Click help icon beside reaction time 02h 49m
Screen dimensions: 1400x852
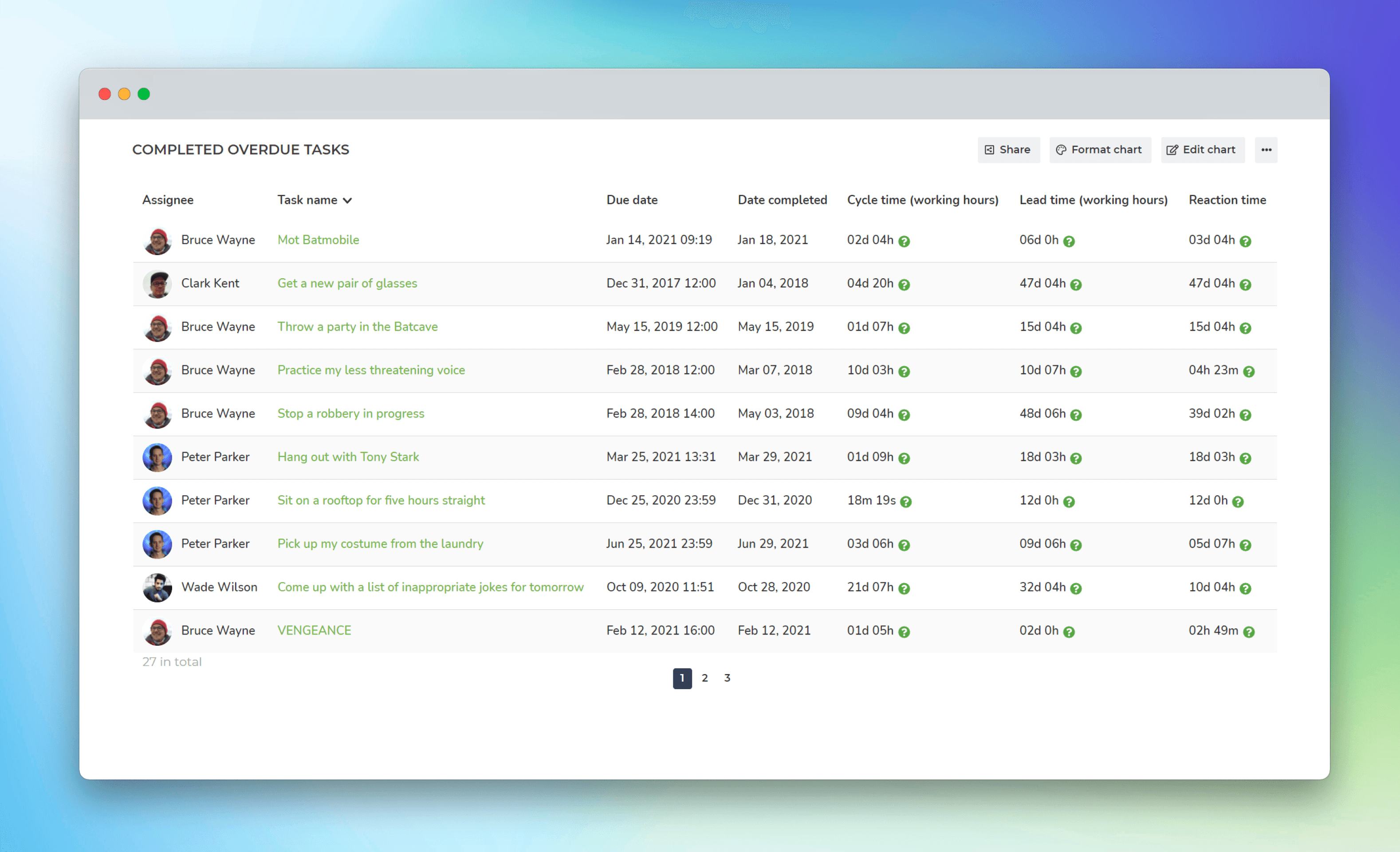[1248, 632]
